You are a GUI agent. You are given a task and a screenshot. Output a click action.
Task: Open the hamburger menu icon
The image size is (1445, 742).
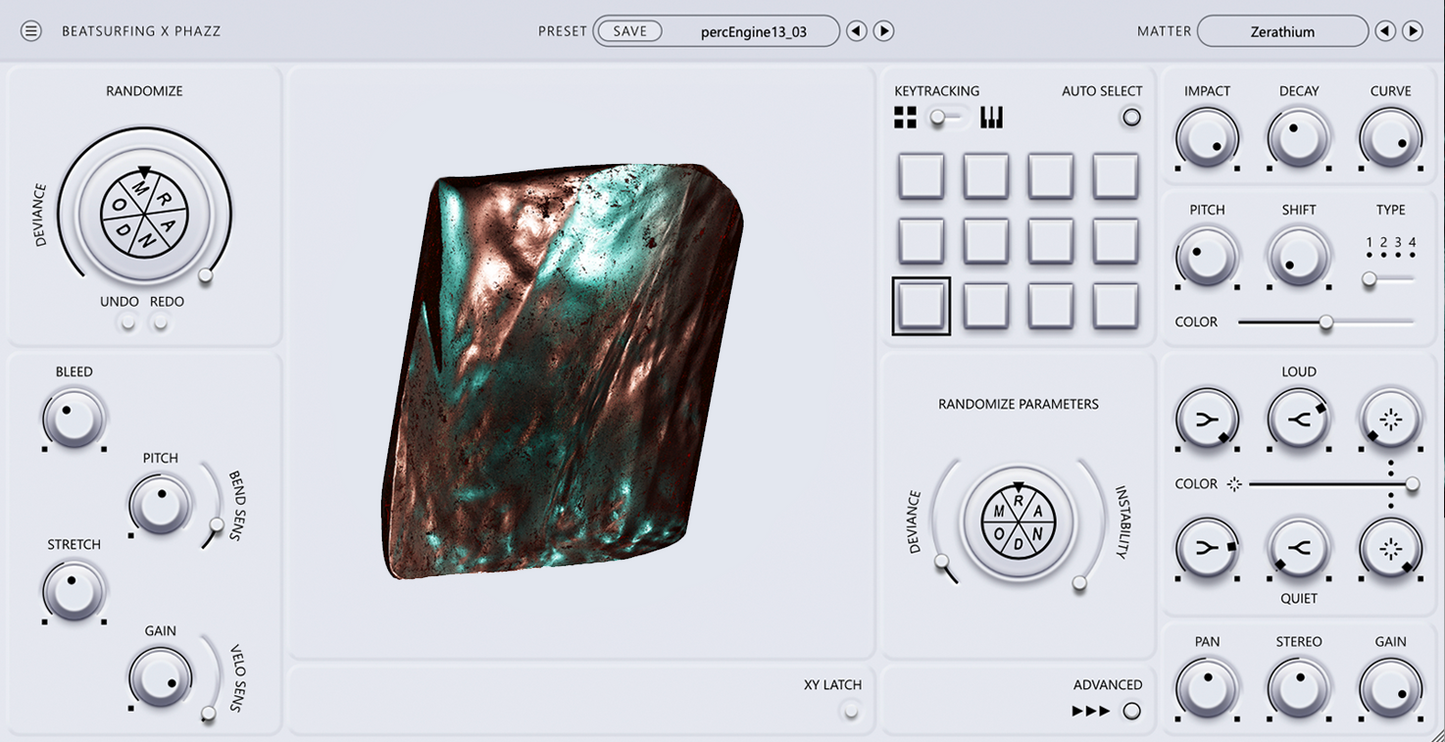[x=31, y=31]
